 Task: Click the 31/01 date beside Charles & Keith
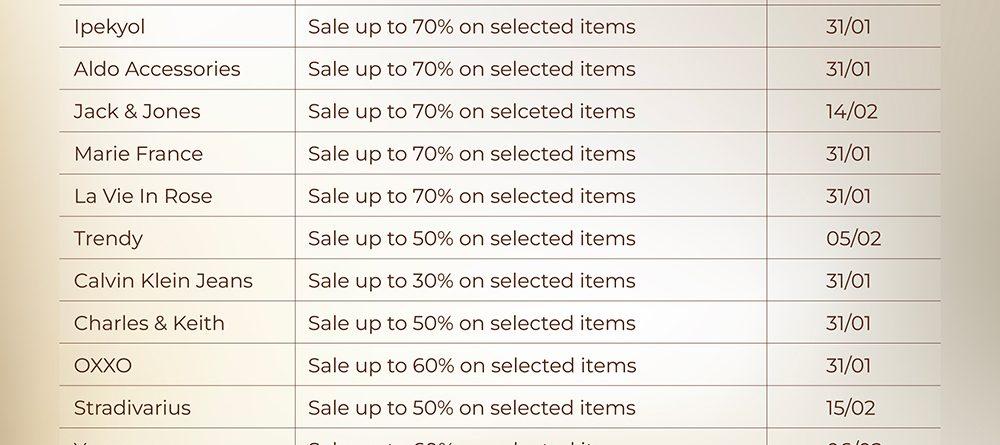tap(848, 323)
